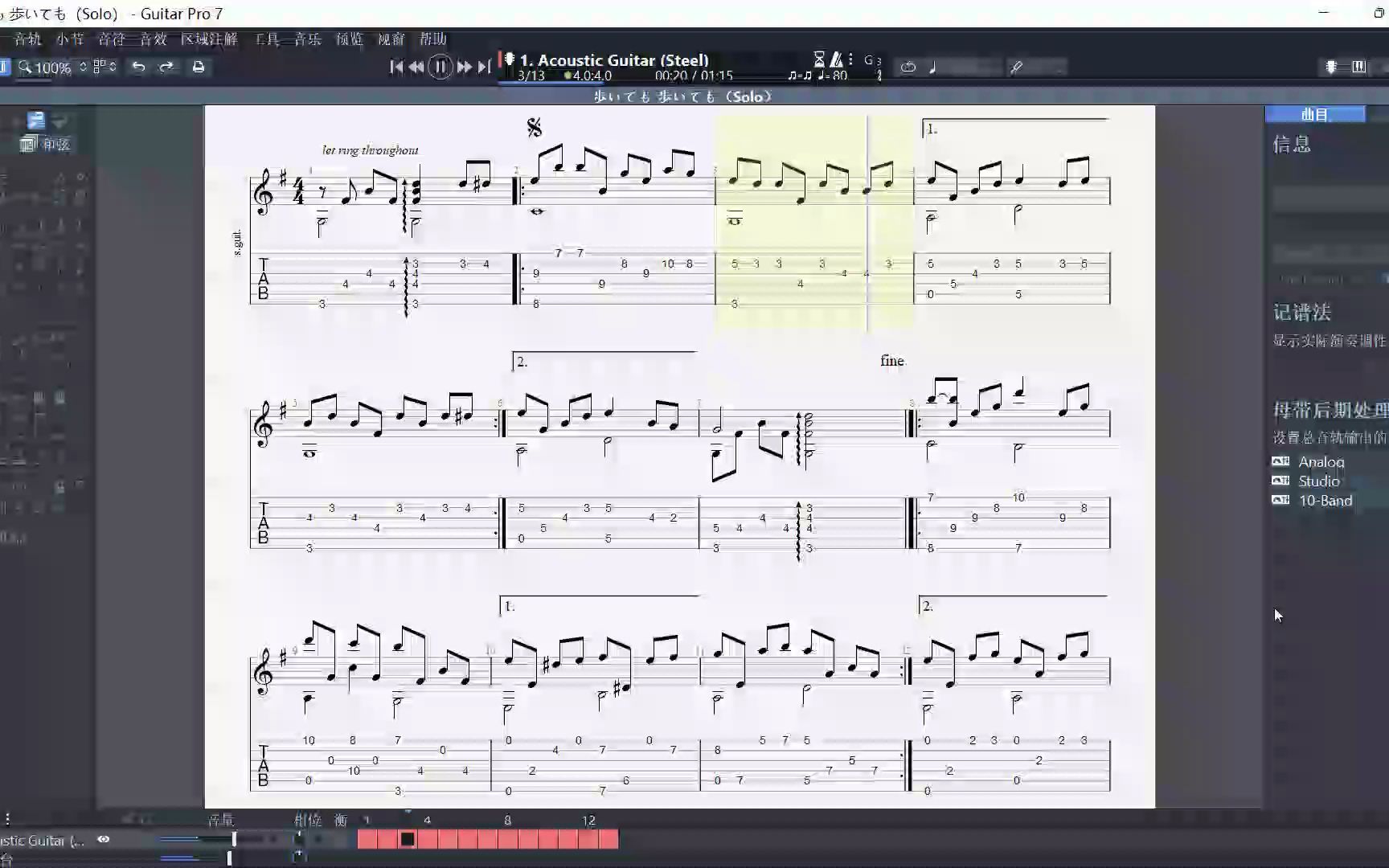The height and width of the screenshot is (868, 1389).
Task: Click the relative speed note icon
Action: click(932, 68)
